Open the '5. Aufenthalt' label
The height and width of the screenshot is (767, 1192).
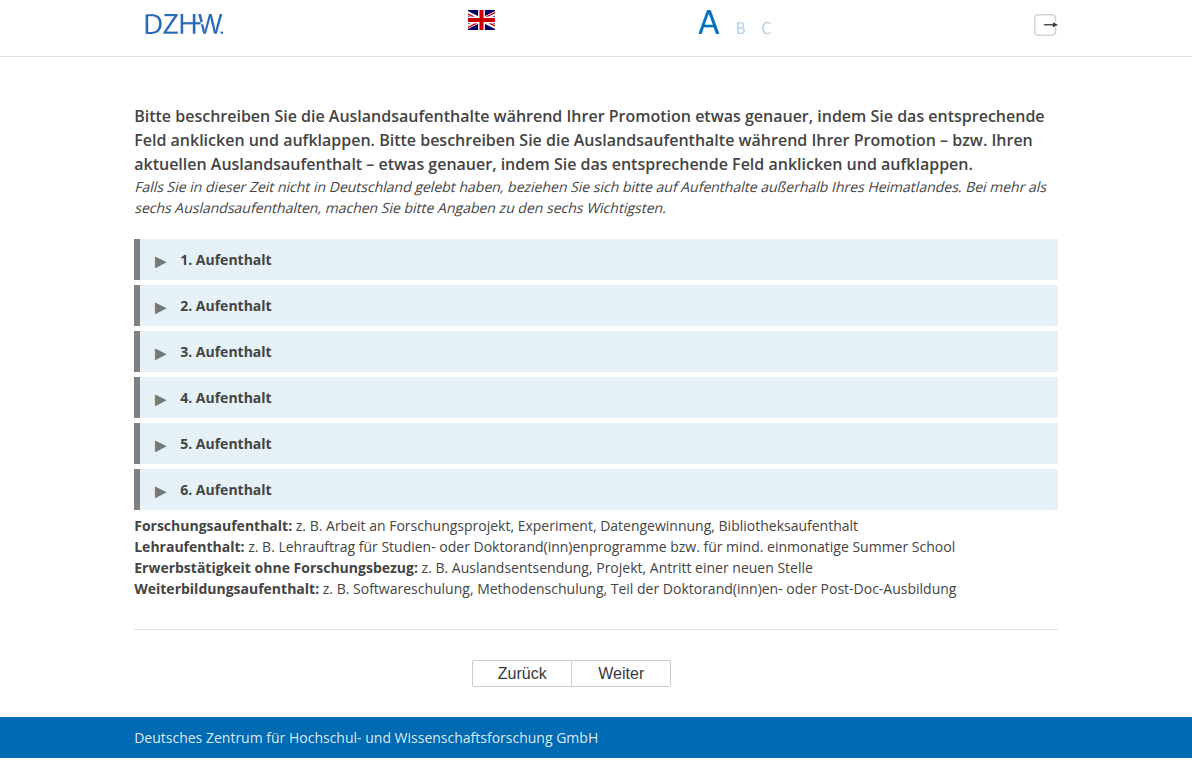[x=226, y=444]
